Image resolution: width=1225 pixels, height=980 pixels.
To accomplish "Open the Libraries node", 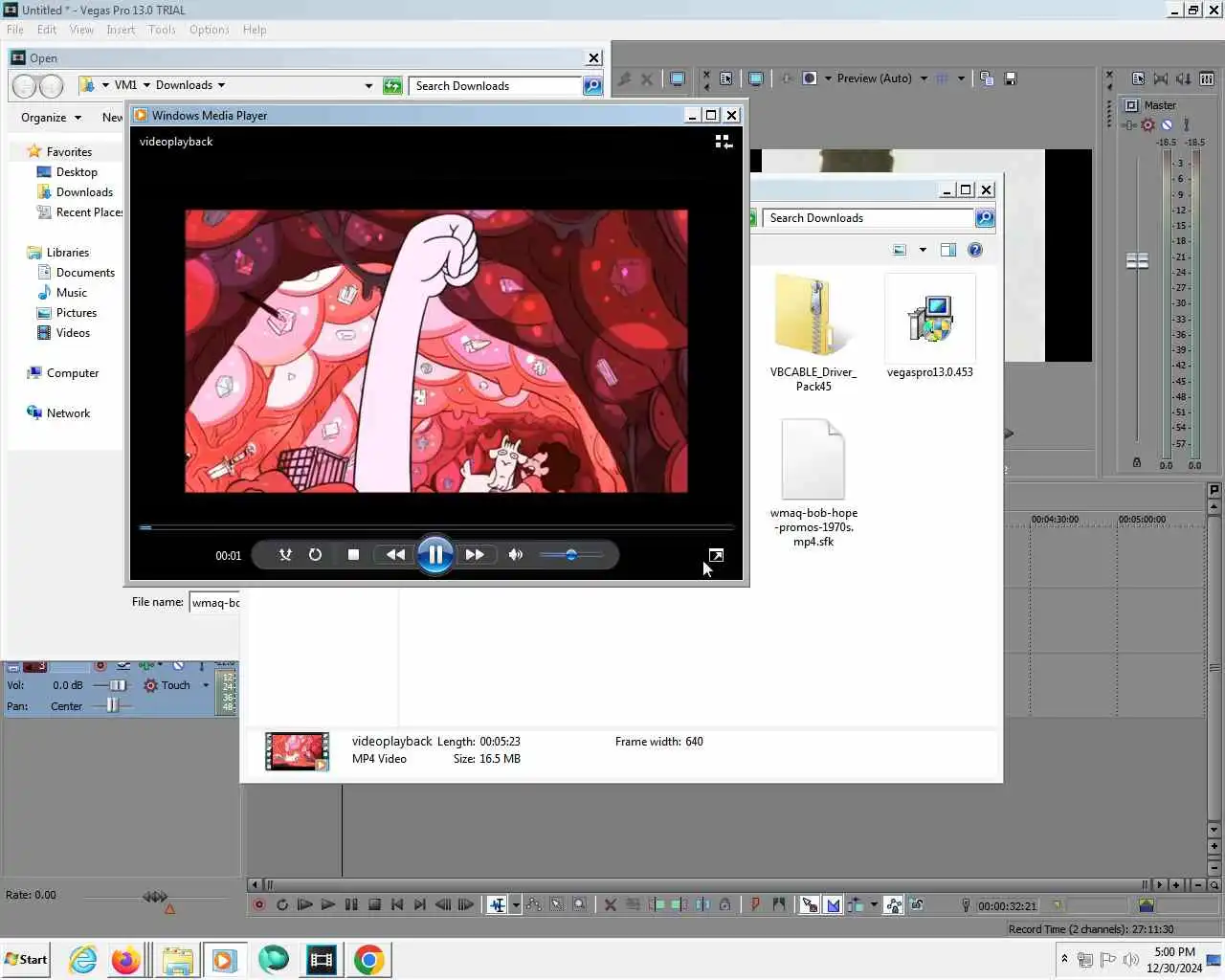I will [67, 253].
